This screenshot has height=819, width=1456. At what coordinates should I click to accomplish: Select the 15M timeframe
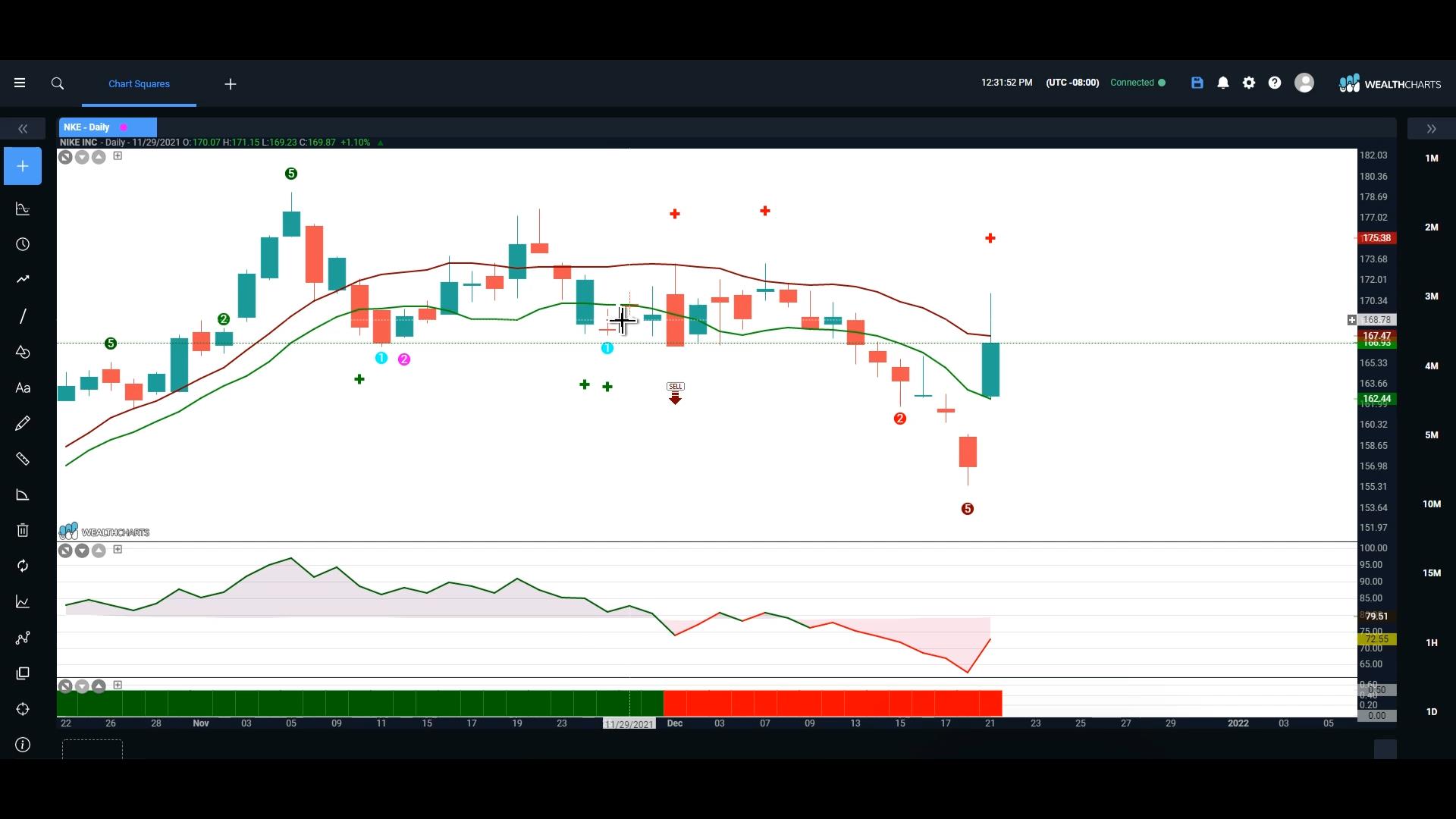point(1432,573)
